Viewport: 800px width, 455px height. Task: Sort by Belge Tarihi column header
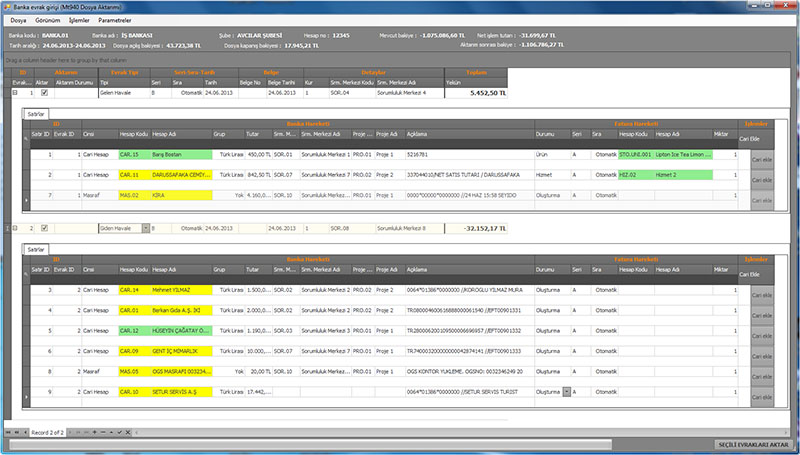point(285,83)
